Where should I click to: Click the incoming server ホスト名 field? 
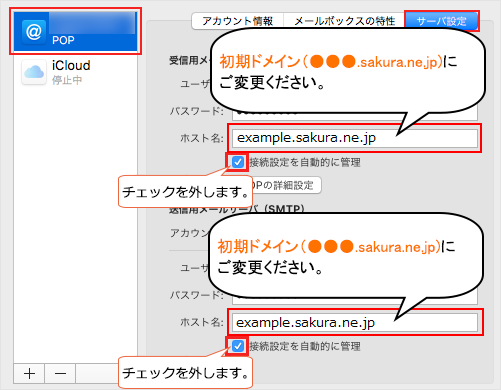click(355, 138)
